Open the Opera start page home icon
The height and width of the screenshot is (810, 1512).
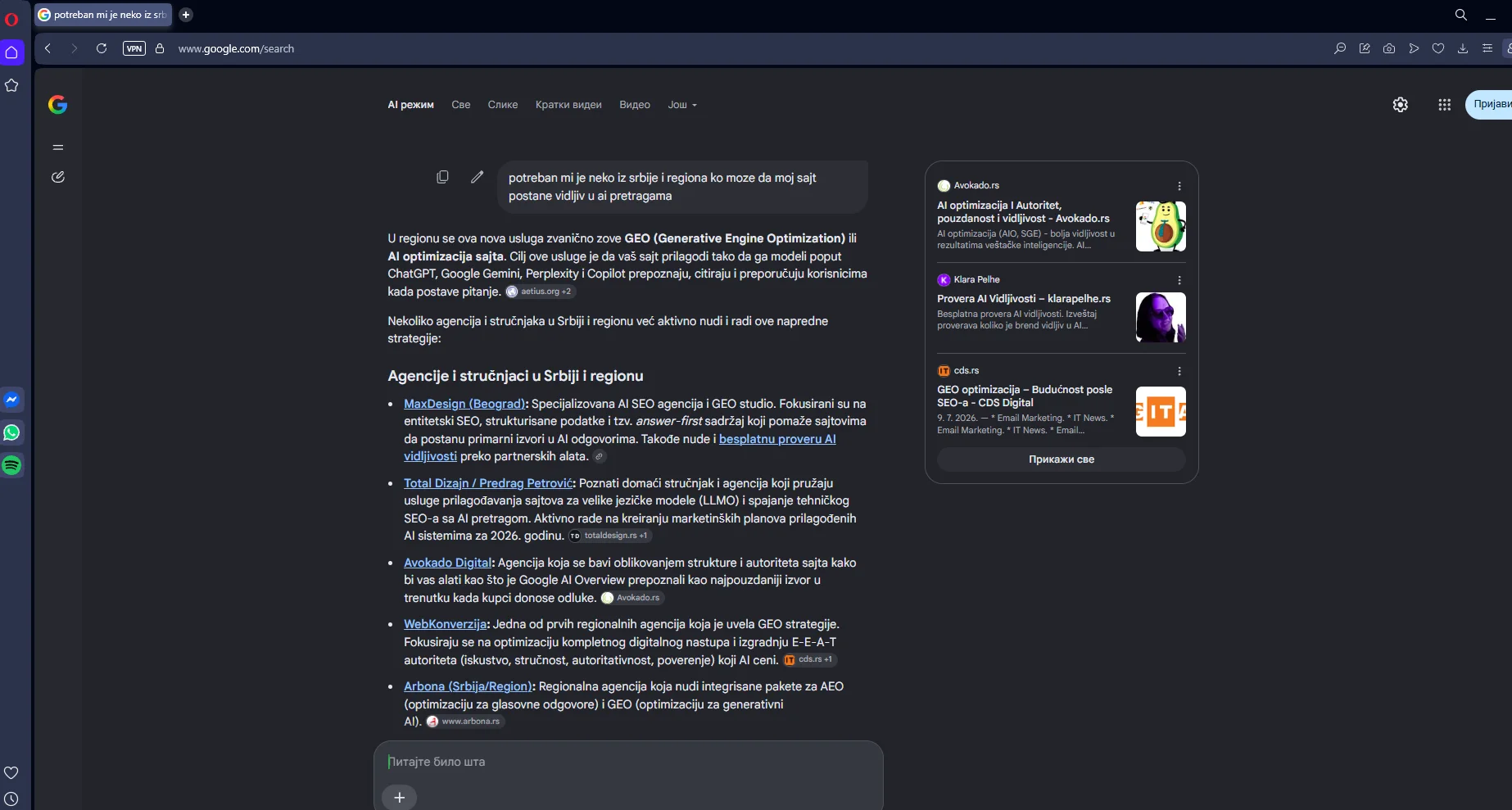click(x=11, y=52)
